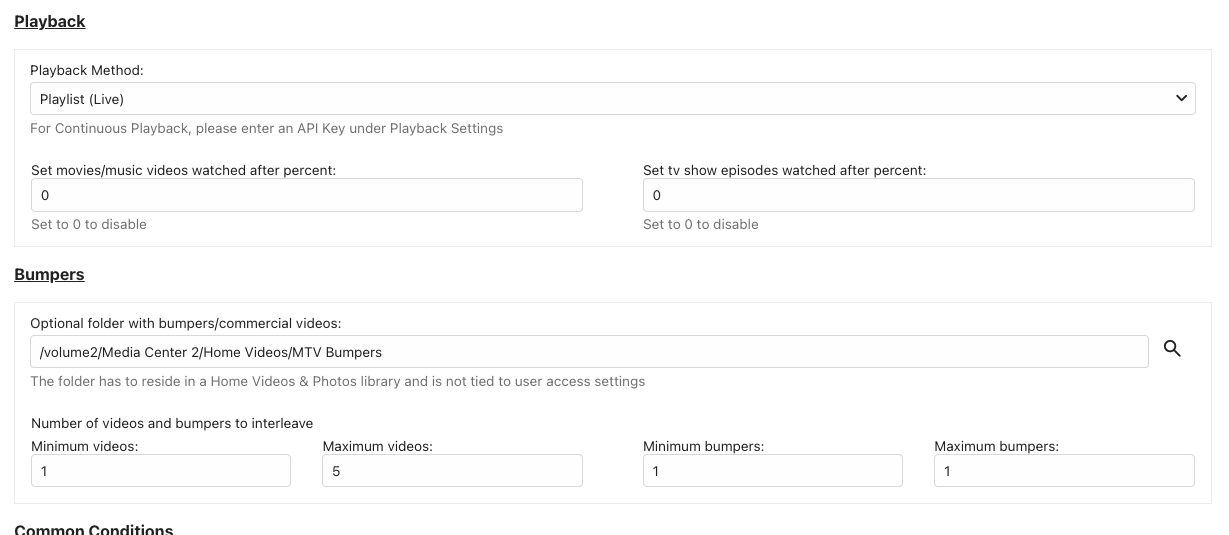This screenshot has height=535, width=1229.
Task: Click the Maximum bumpers input field
Action: (x=1064, y=471)
